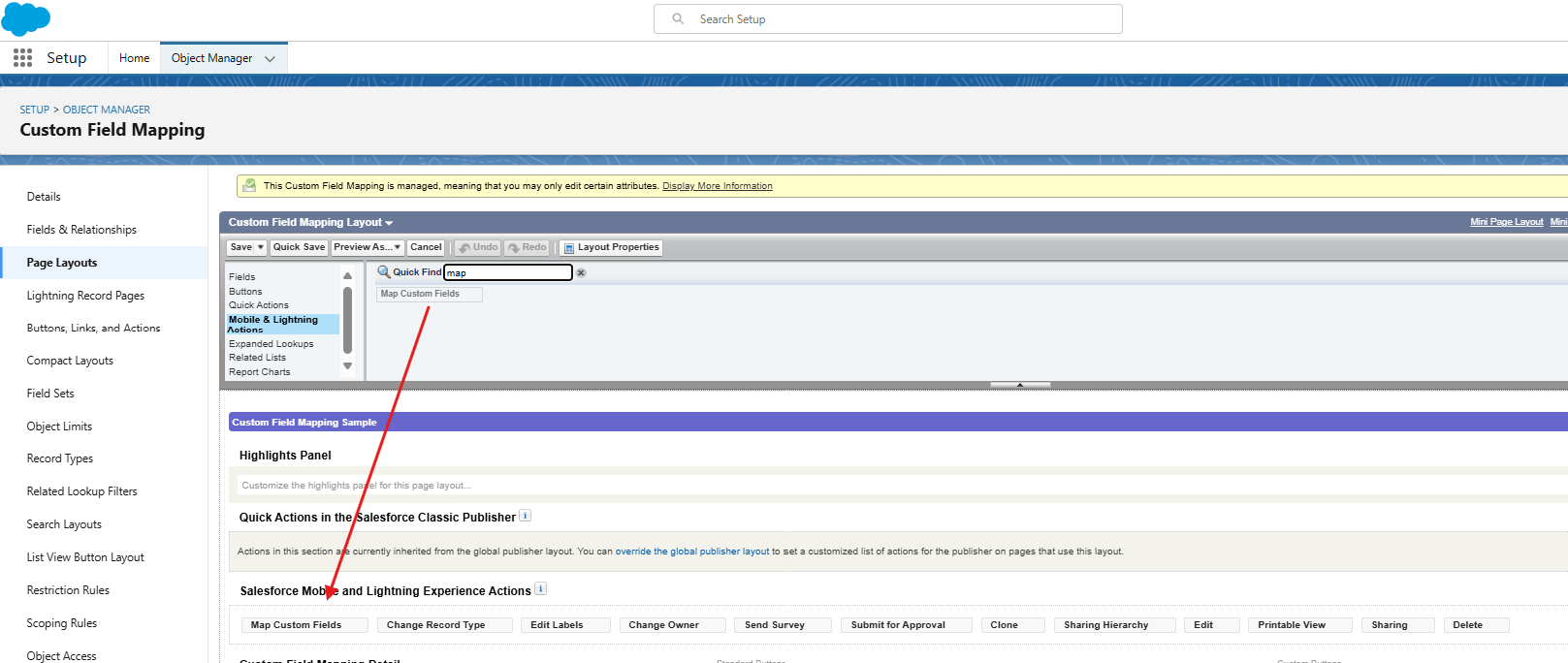
Task: Select Sharing Hierarchy action in layout
Action: coord(1114,625)
